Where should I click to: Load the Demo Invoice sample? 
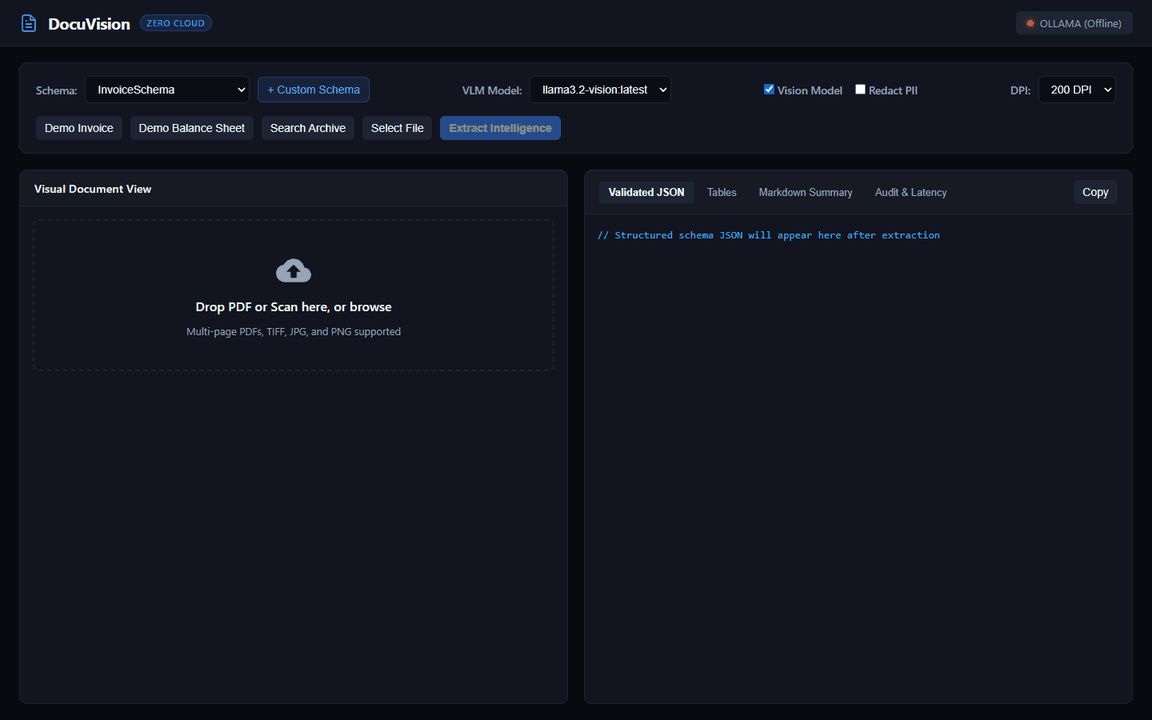79,128
